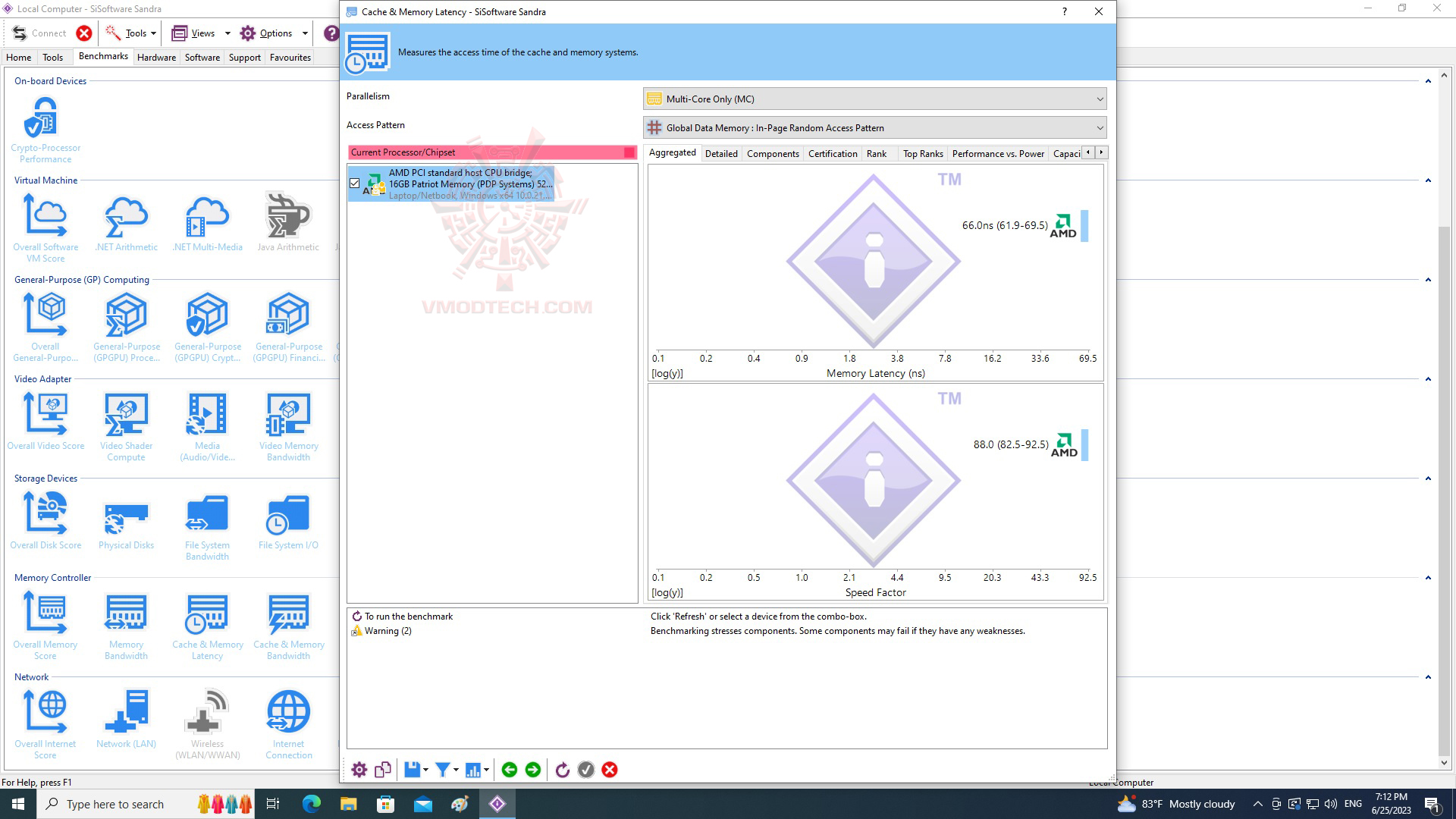Open the Options dropdown in main toolbar
The width and height of the screenshot is (1456, 819).
(x=305, y=33)
